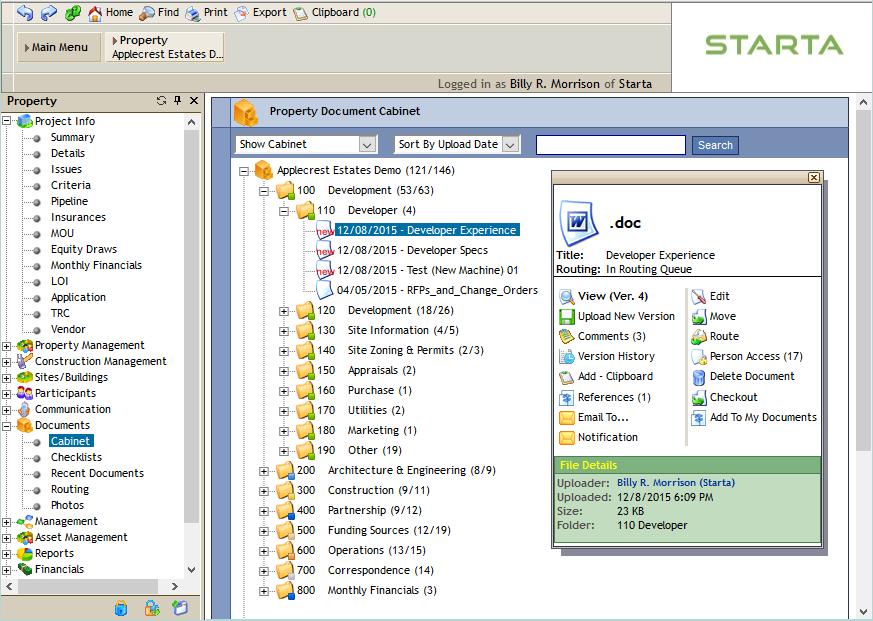Click the blue padlock icon below the sidebar

(121, 607)
